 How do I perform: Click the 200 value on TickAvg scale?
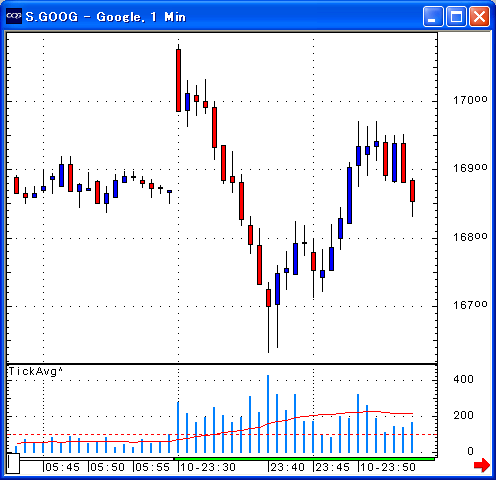point(463,415)
